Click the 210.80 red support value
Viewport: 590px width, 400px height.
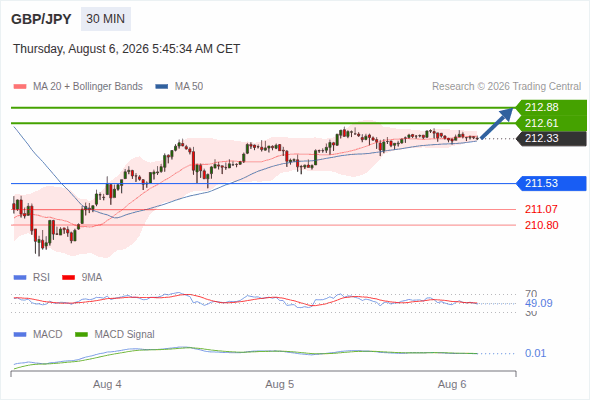tap(541, 225)
